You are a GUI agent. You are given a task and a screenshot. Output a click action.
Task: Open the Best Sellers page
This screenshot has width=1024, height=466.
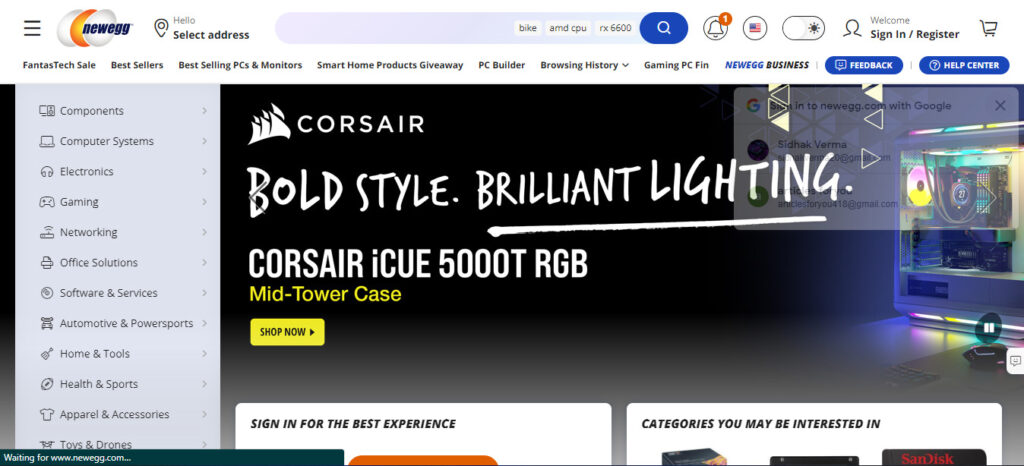(x=137, y=65)
